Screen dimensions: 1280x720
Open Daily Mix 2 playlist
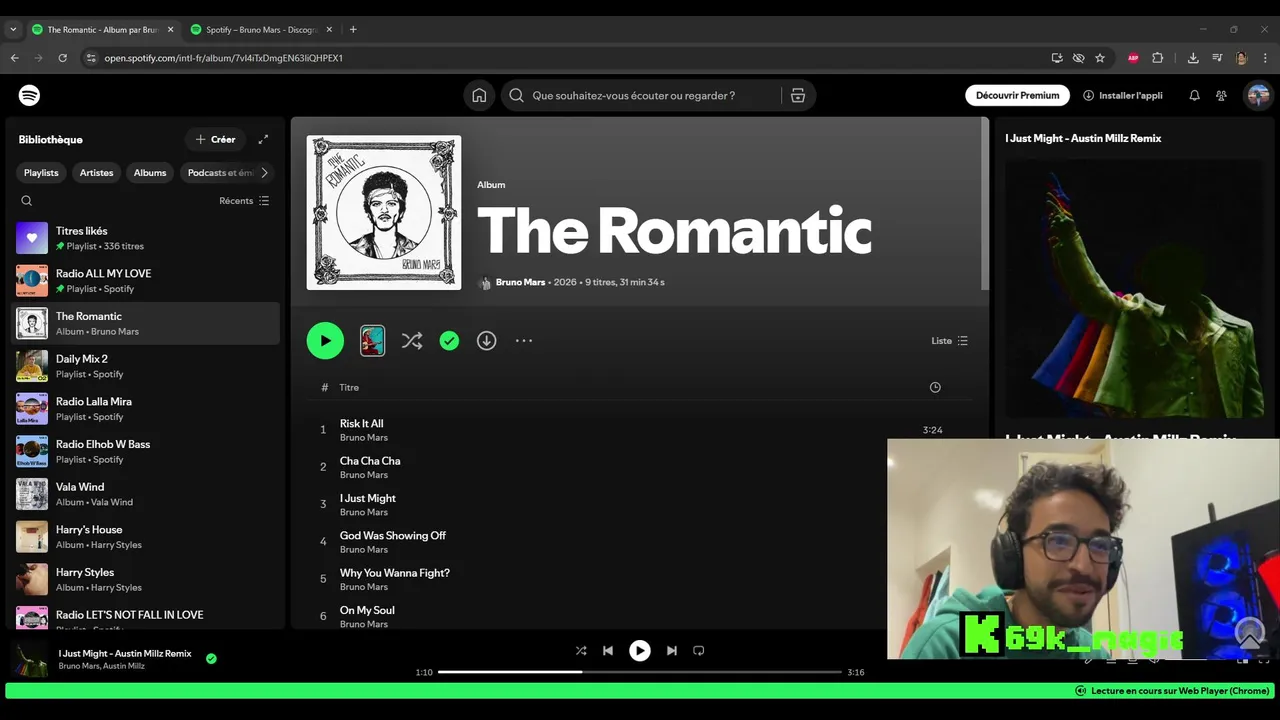pyautogui.click(x=146, y=366)
